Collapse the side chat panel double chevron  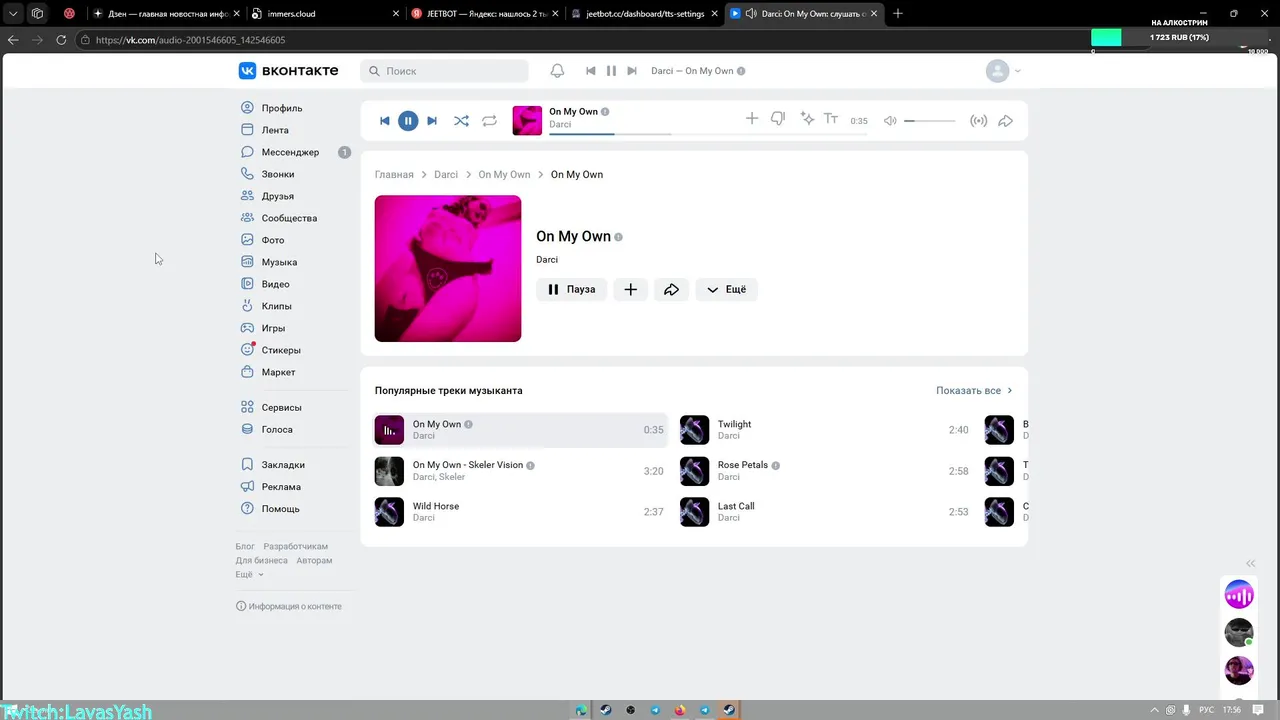coord(1250,564)
